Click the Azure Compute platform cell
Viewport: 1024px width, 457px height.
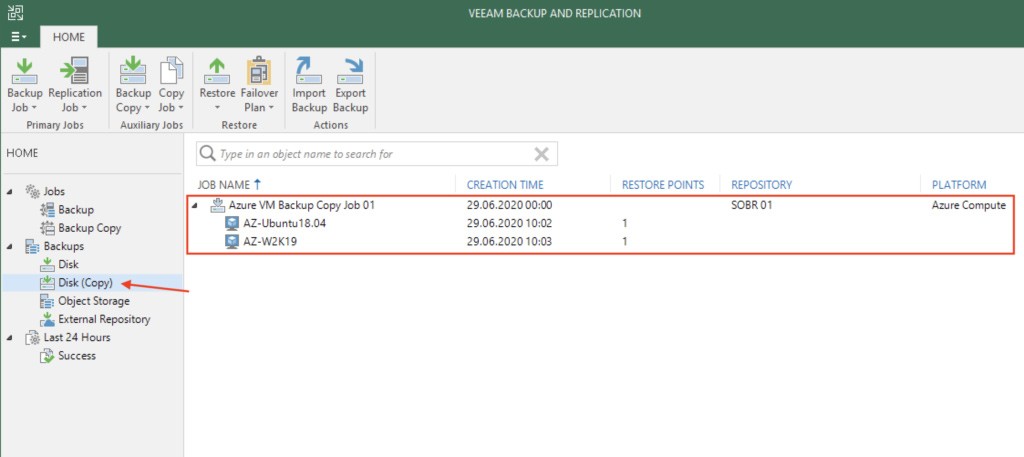coord(968,205)
